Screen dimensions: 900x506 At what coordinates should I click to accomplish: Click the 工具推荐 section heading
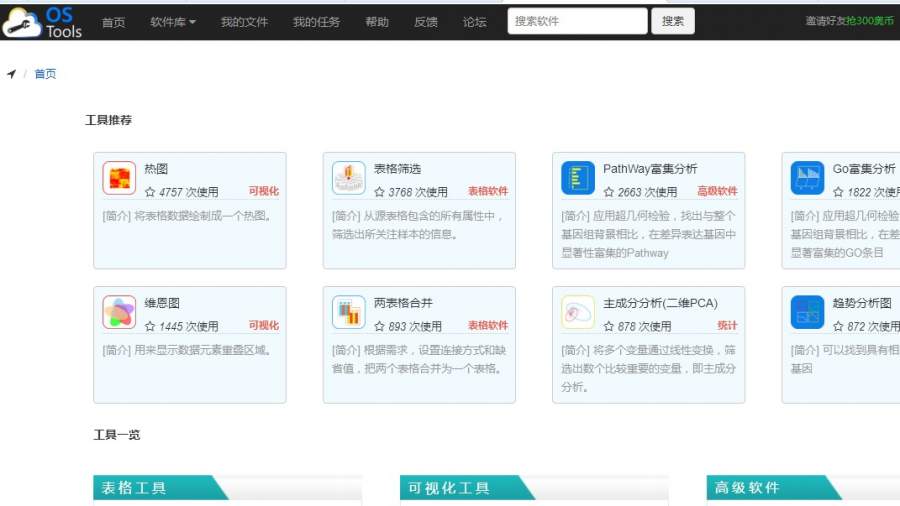click(108, 120)
